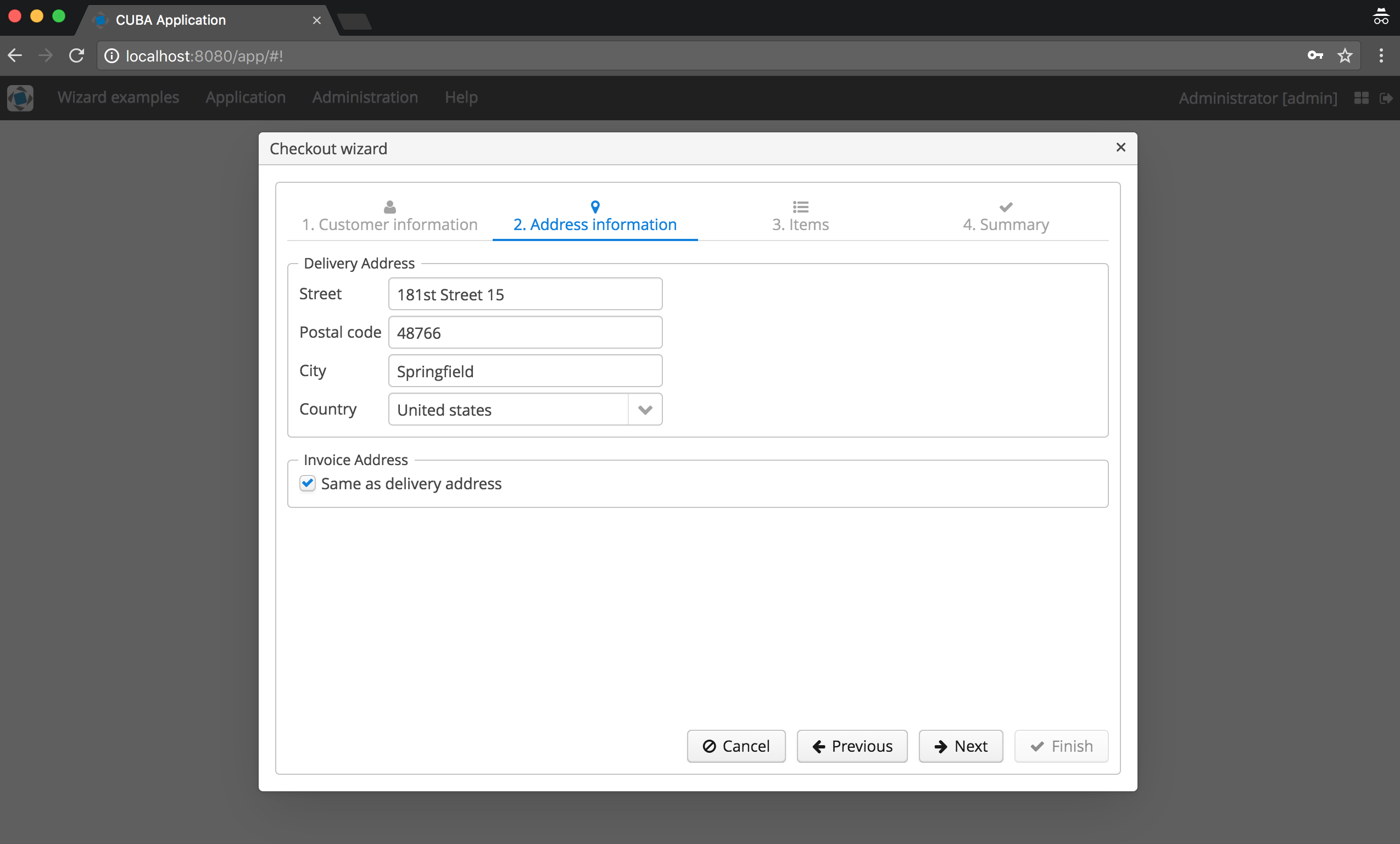1400x844 pixels.
Task: Close the Checkout wizard dialog
Action: coord(1120,148)
